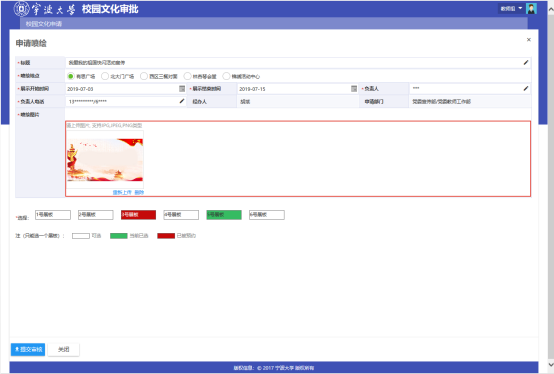
Task: Open the calendar icon for the 2019-07-15 date
Action: [x=354, y=89]
